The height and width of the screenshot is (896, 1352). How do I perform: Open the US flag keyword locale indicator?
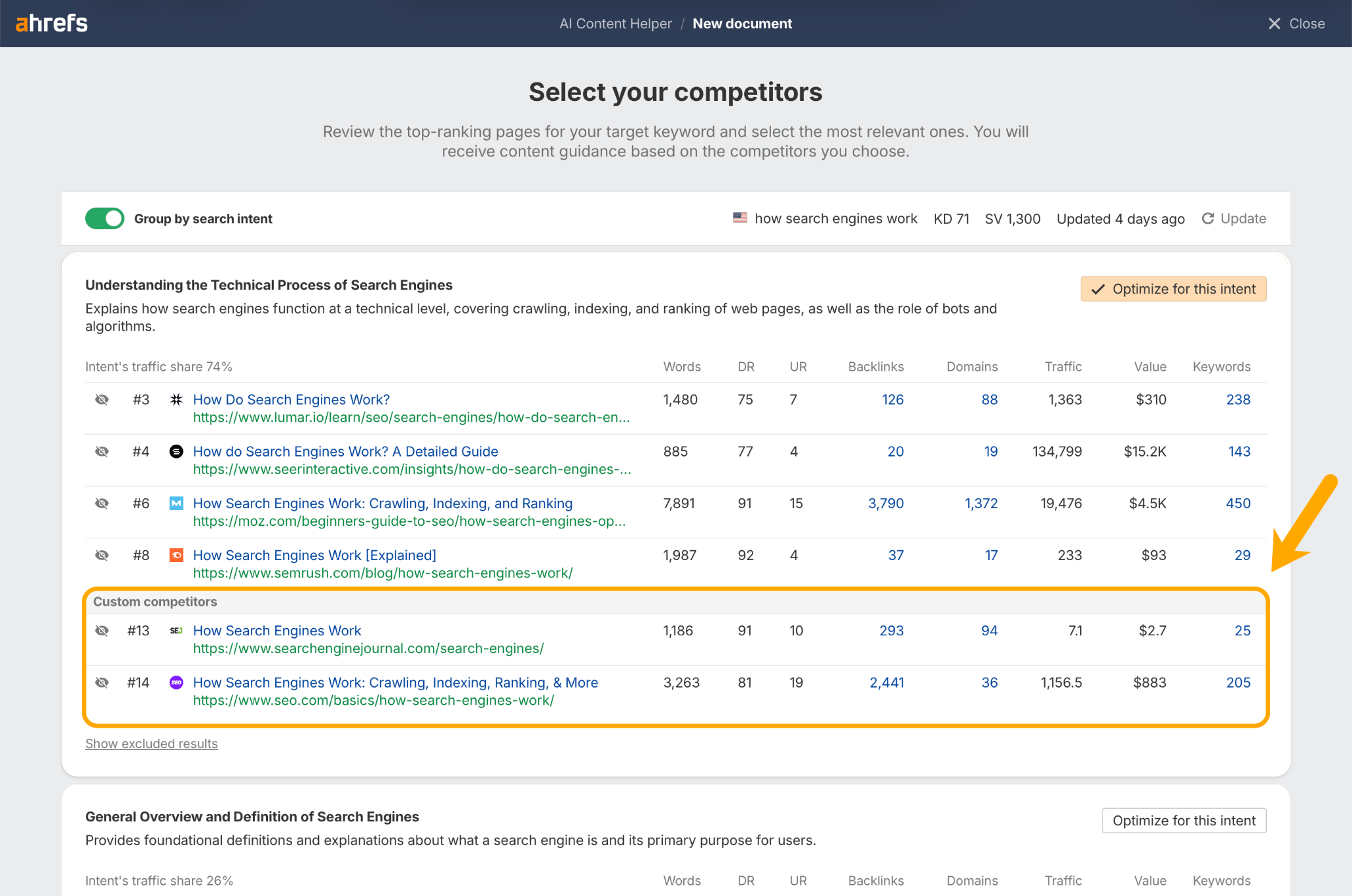tap(739, 218)
